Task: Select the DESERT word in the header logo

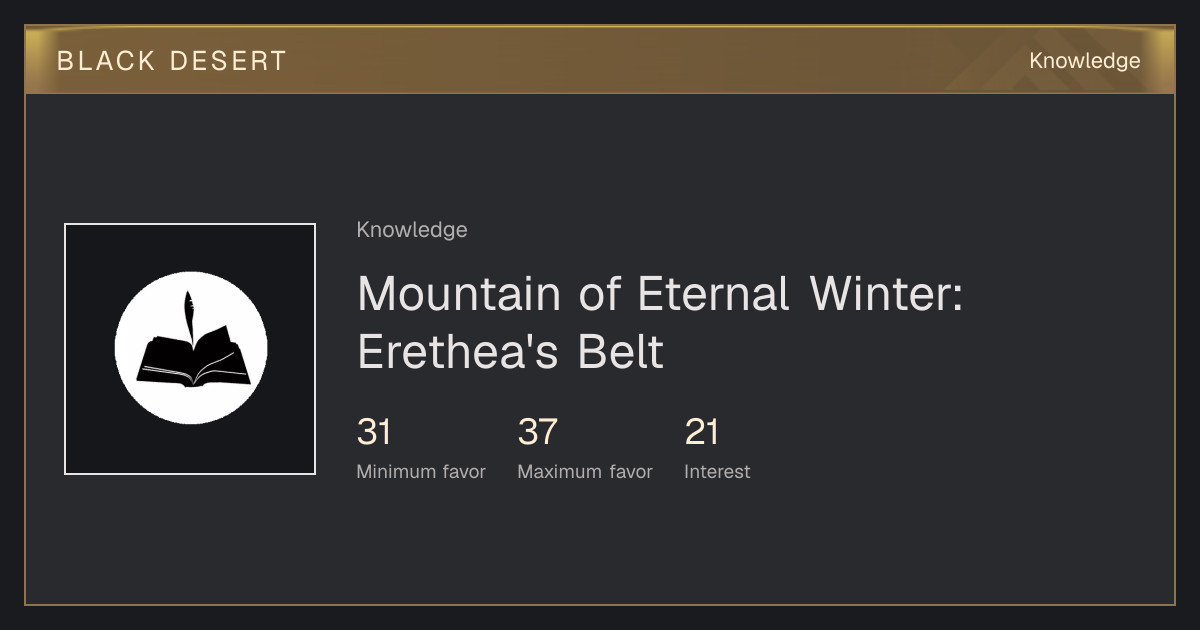Action: (229, 61)
